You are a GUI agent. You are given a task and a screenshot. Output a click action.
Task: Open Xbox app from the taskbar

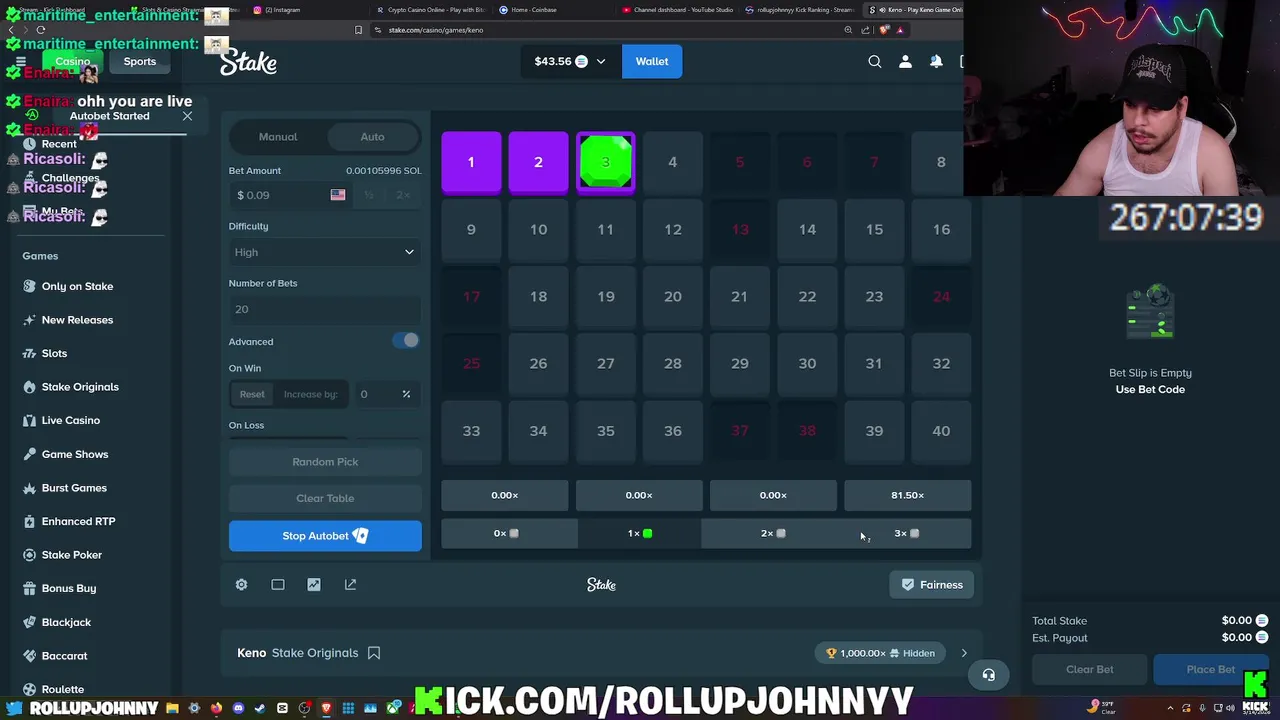point(393,708)
